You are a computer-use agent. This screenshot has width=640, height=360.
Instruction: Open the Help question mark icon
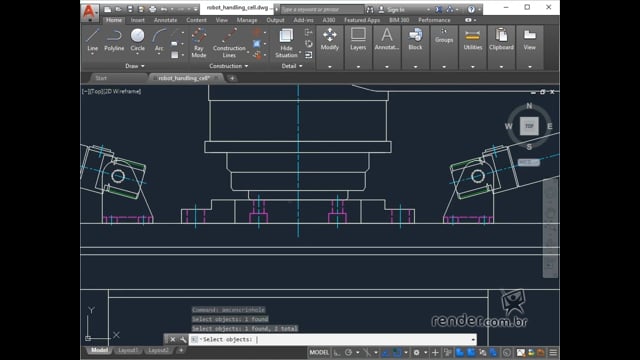[x=471, y=9]
